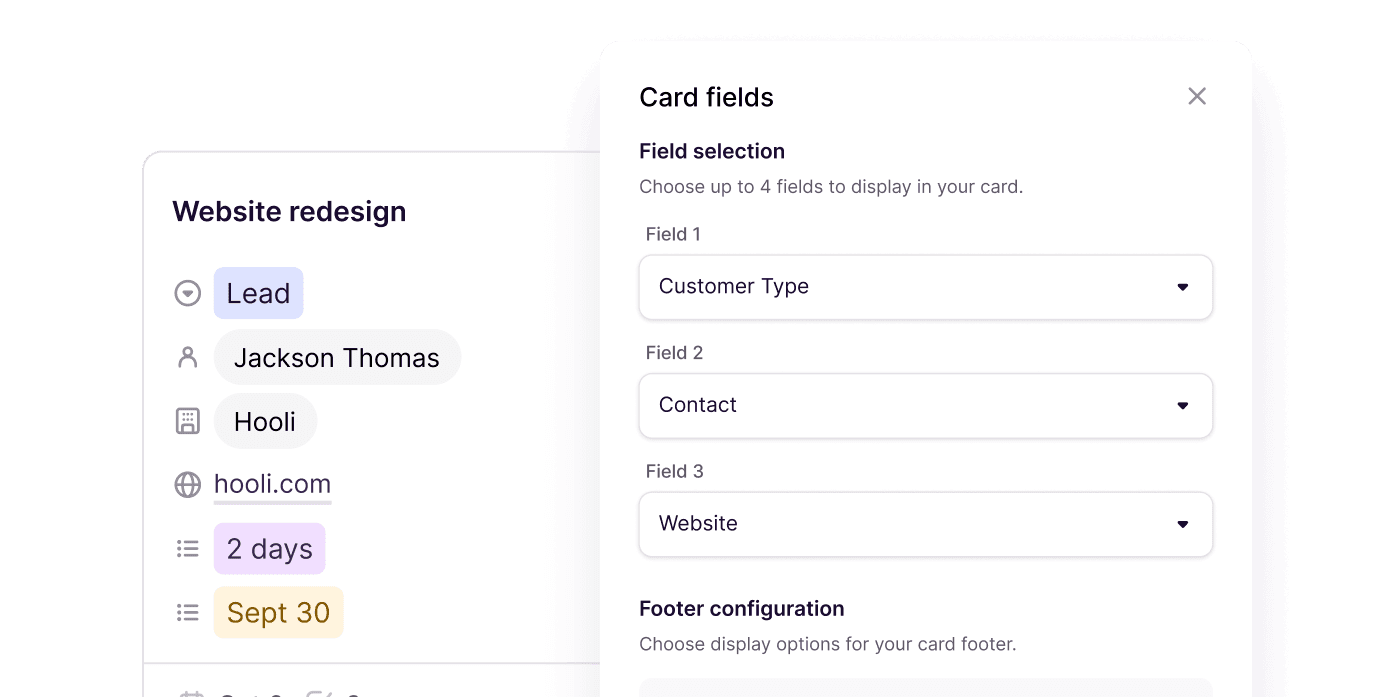Click the list icon beside Sept 30
This screenshot has height=697, width=1394.
(x=187, y=613)
